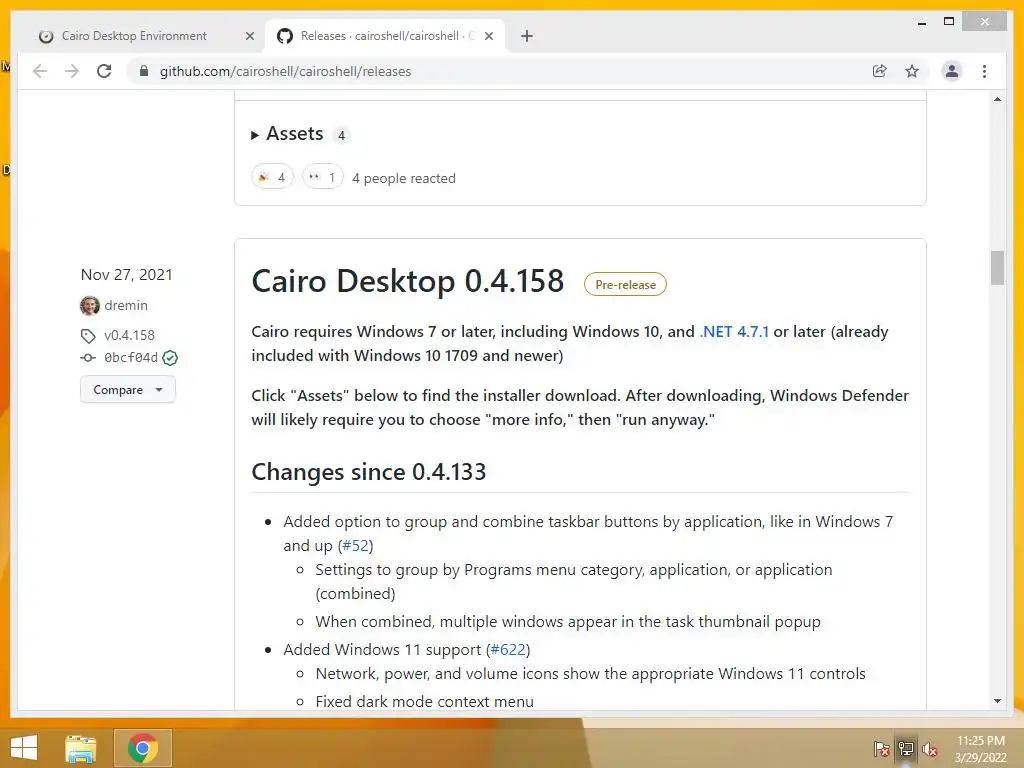This screenshot has height=768, width=1024.
Task: Maximize the Chrome window
Action: [x=949, y=22]
